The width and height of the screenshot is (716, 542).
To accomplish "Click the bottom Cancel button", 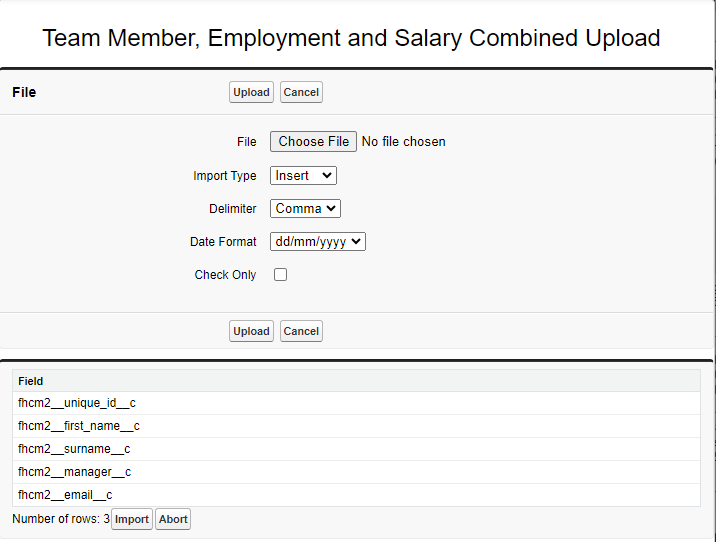I will tap(301, 332).
